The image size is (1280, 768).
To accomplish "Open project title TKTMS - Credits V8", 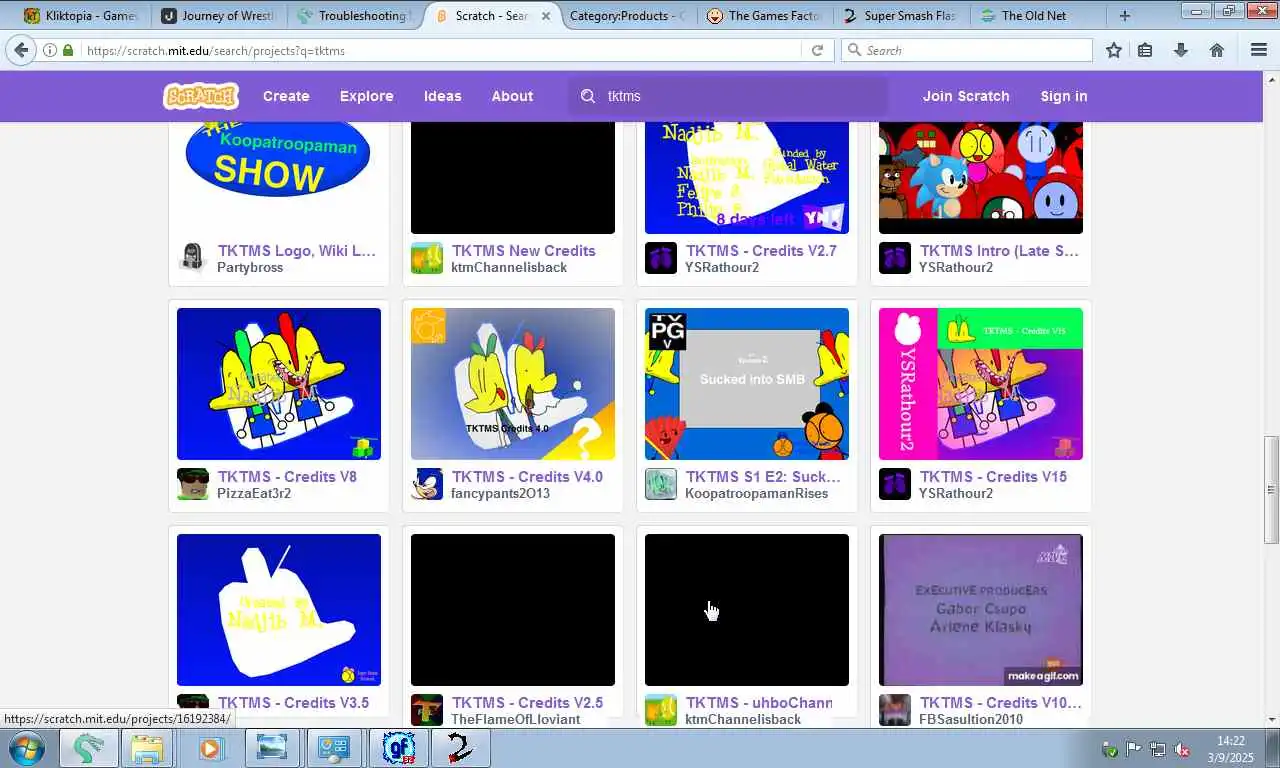I will click(x=287, y=477).
